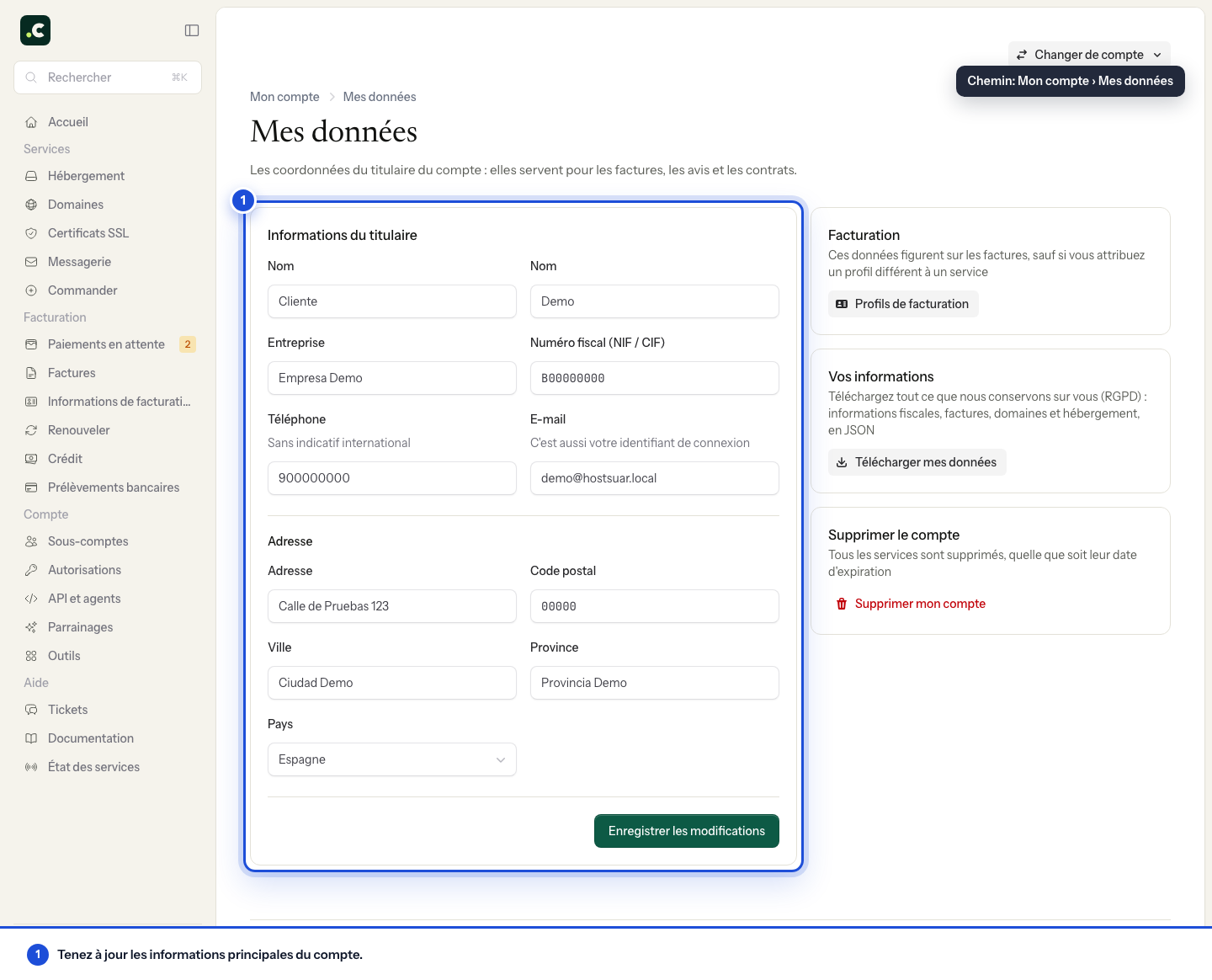Open Renouveler in the sidebar

pyautogui.click(x=108, y=430)
